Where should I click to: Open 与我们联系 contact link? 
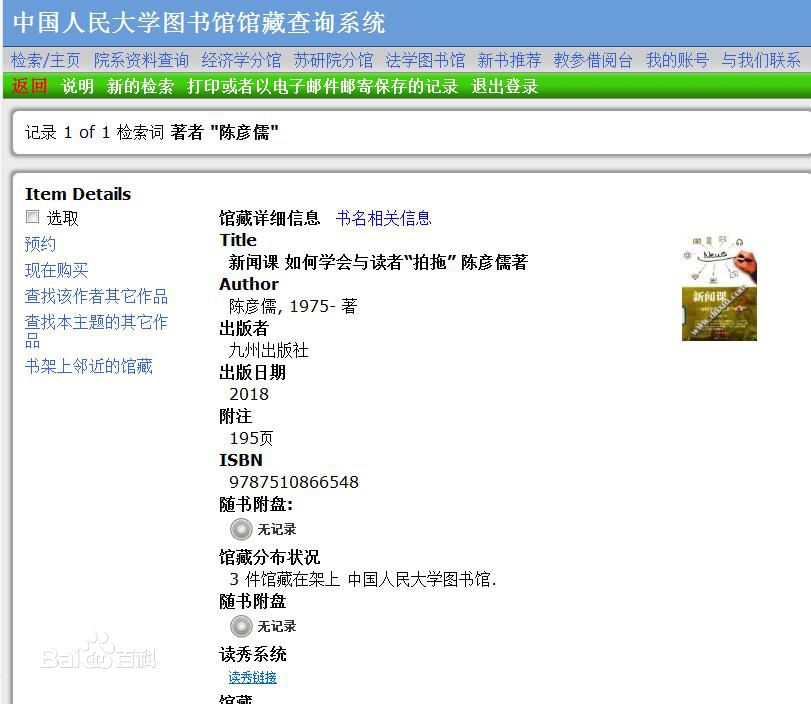[x=761, y=61]
